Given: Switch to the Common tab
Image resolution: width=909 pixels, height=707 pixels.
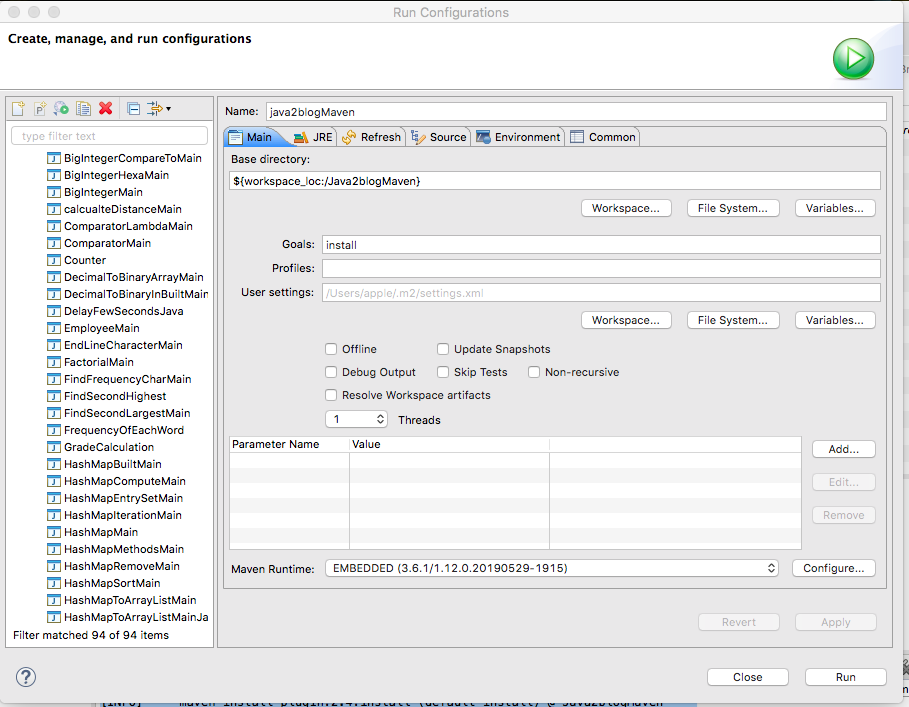Looking at the screenshot, I should click(603, 137).
